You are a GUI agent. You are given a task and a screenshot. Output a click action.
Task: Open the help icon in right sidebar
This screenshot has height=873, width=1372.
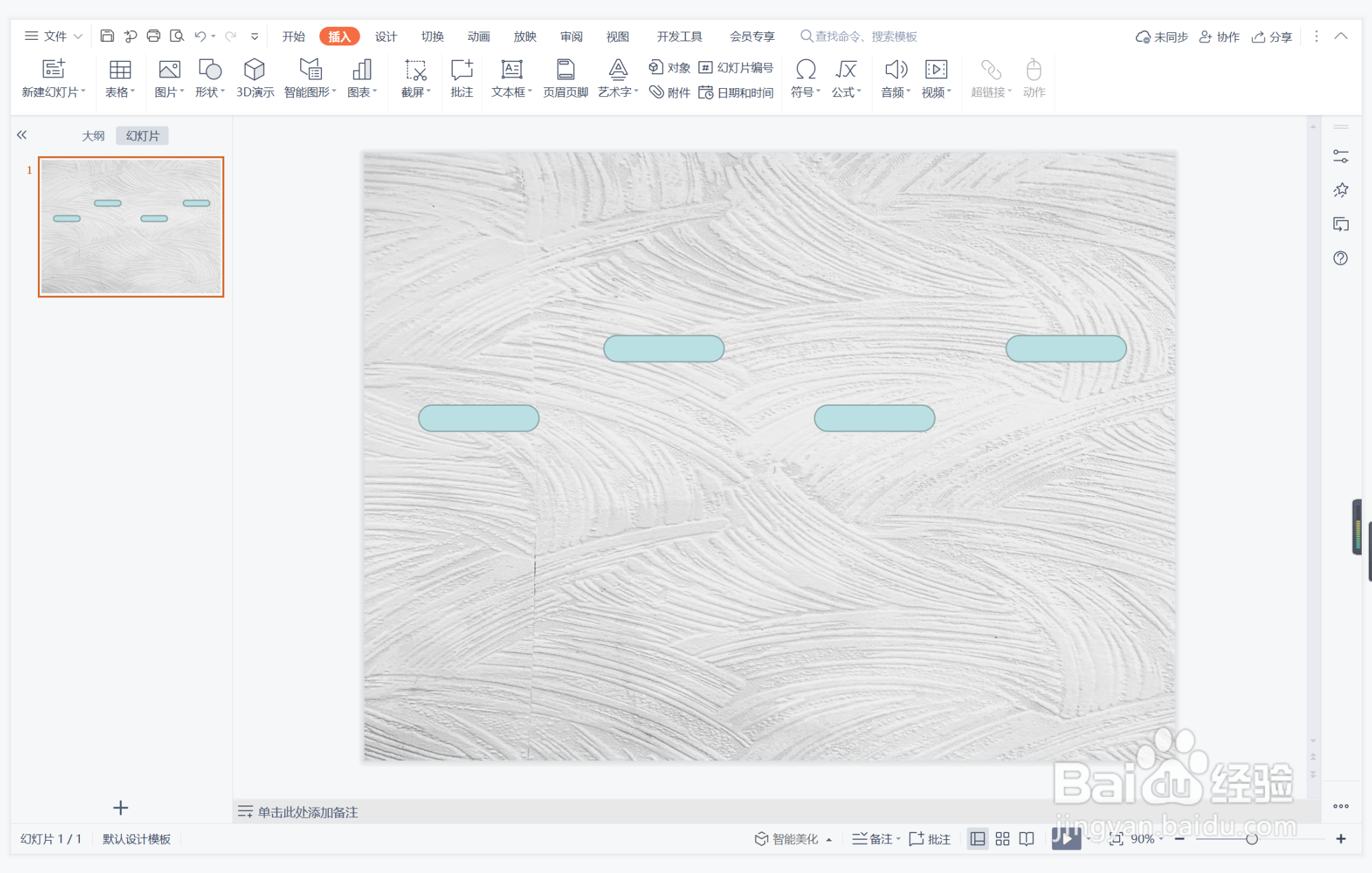[x=1340, y=259]
